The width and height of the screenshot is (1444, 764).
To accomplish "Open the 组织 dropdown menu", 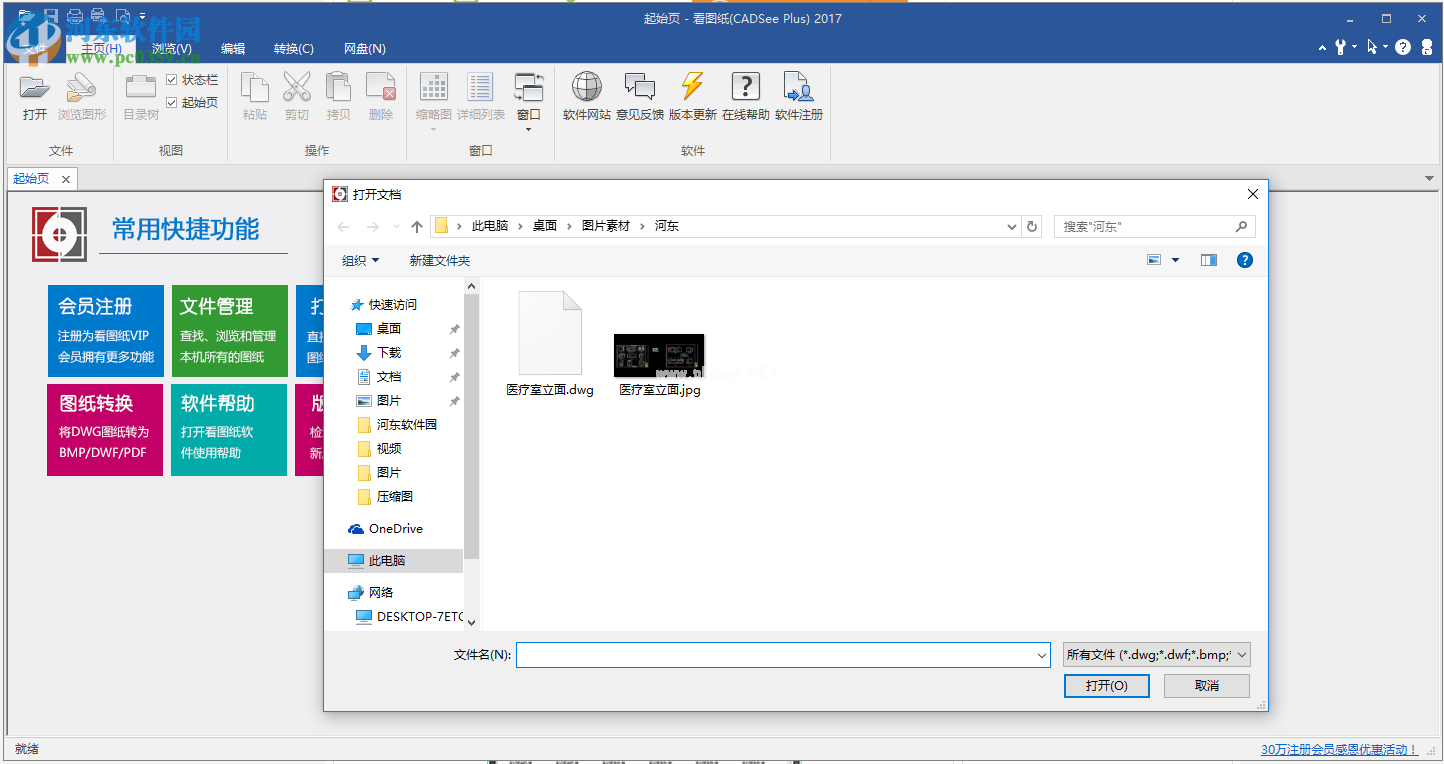I will [361, 260].
